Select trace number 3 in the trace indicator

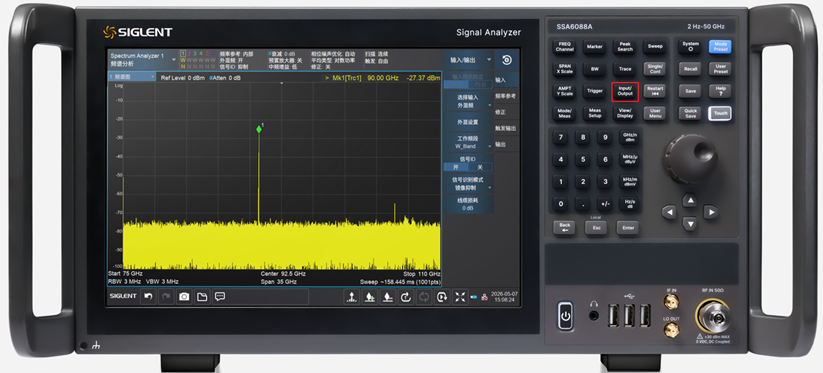point(195,54)
